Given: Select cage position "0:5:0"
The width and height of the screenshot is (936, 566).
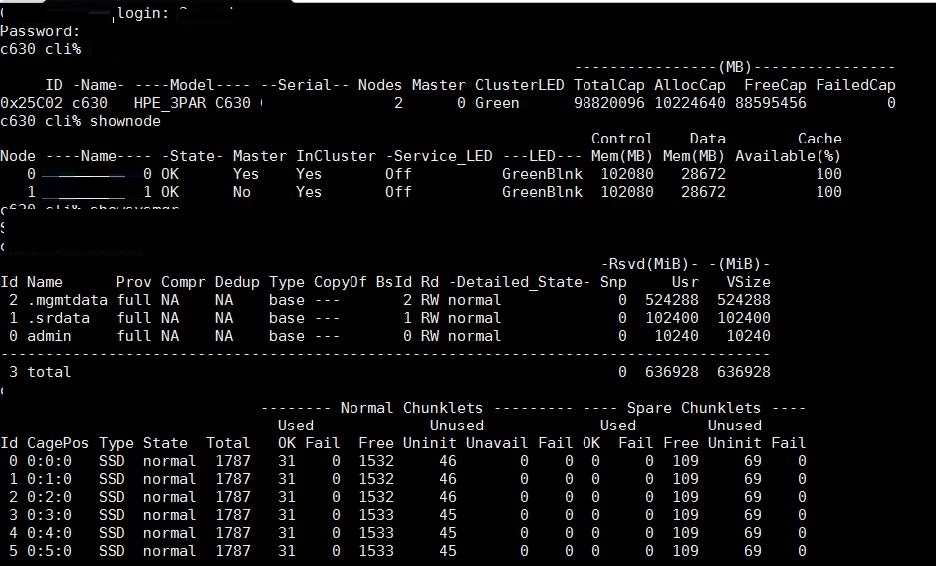Looking at the screenshot, I should pyautogui.click(x=49, y=550).
